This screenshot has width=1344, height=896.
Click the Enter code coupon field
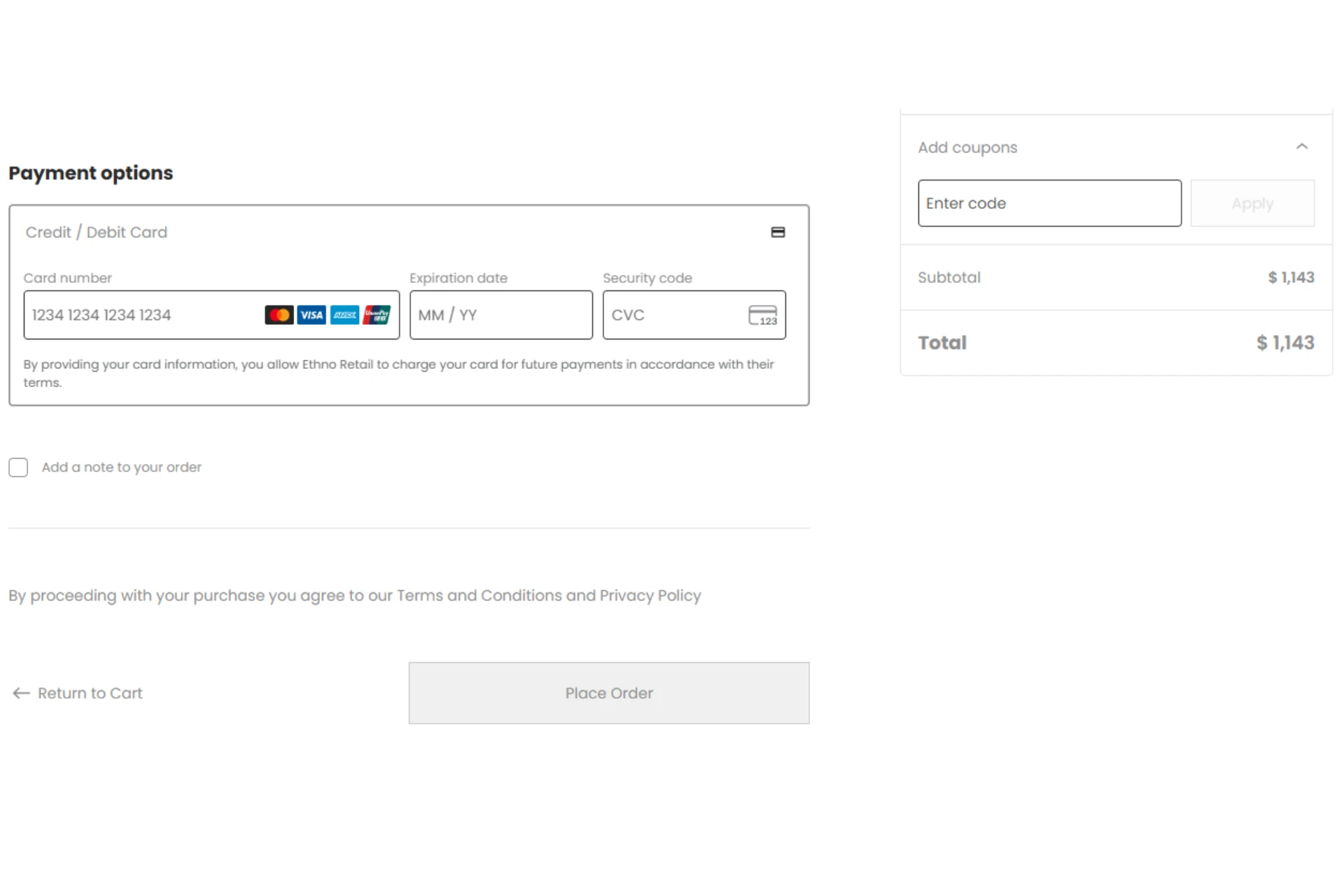[x=1049, y=204]
